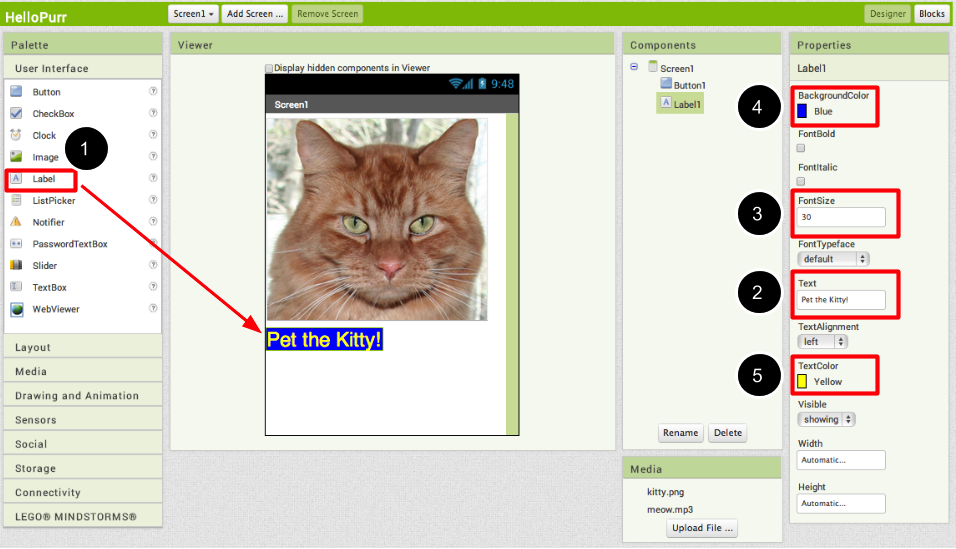Open the FontTypeface default dropdown
Image resolution: width=956 pixels, height=549 pixels.
tap(833, 259)
